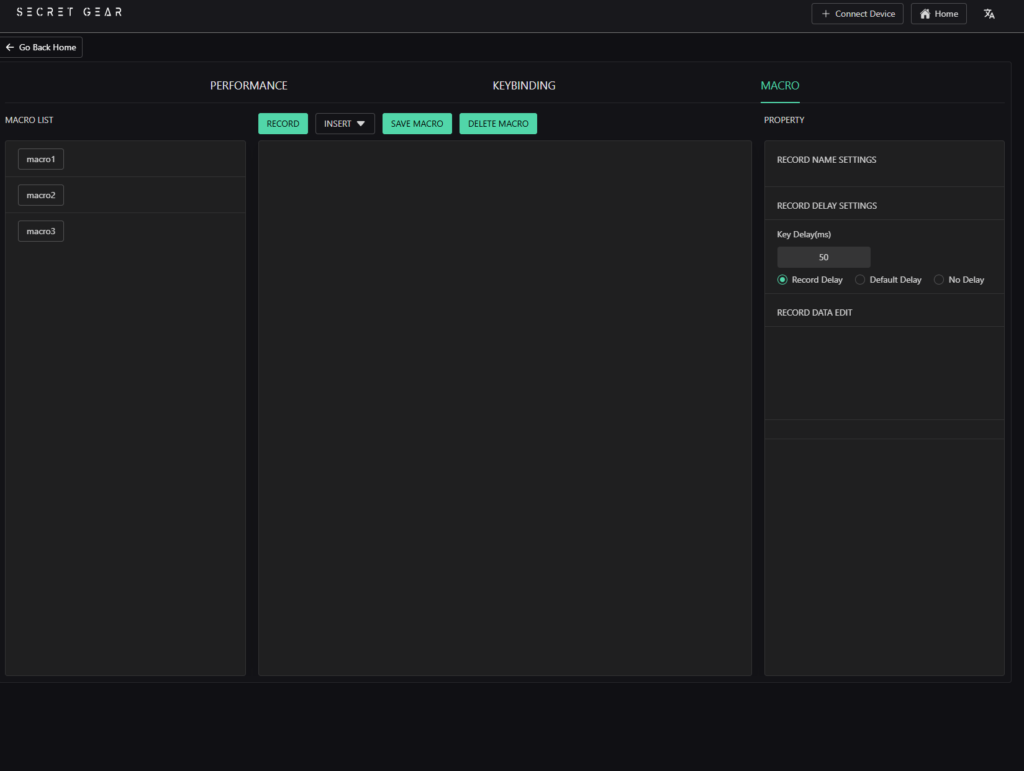Pick macro3 in the macro list
Image resolution: width=1024 pixels, height=771 pixels.
click(41, 231)
